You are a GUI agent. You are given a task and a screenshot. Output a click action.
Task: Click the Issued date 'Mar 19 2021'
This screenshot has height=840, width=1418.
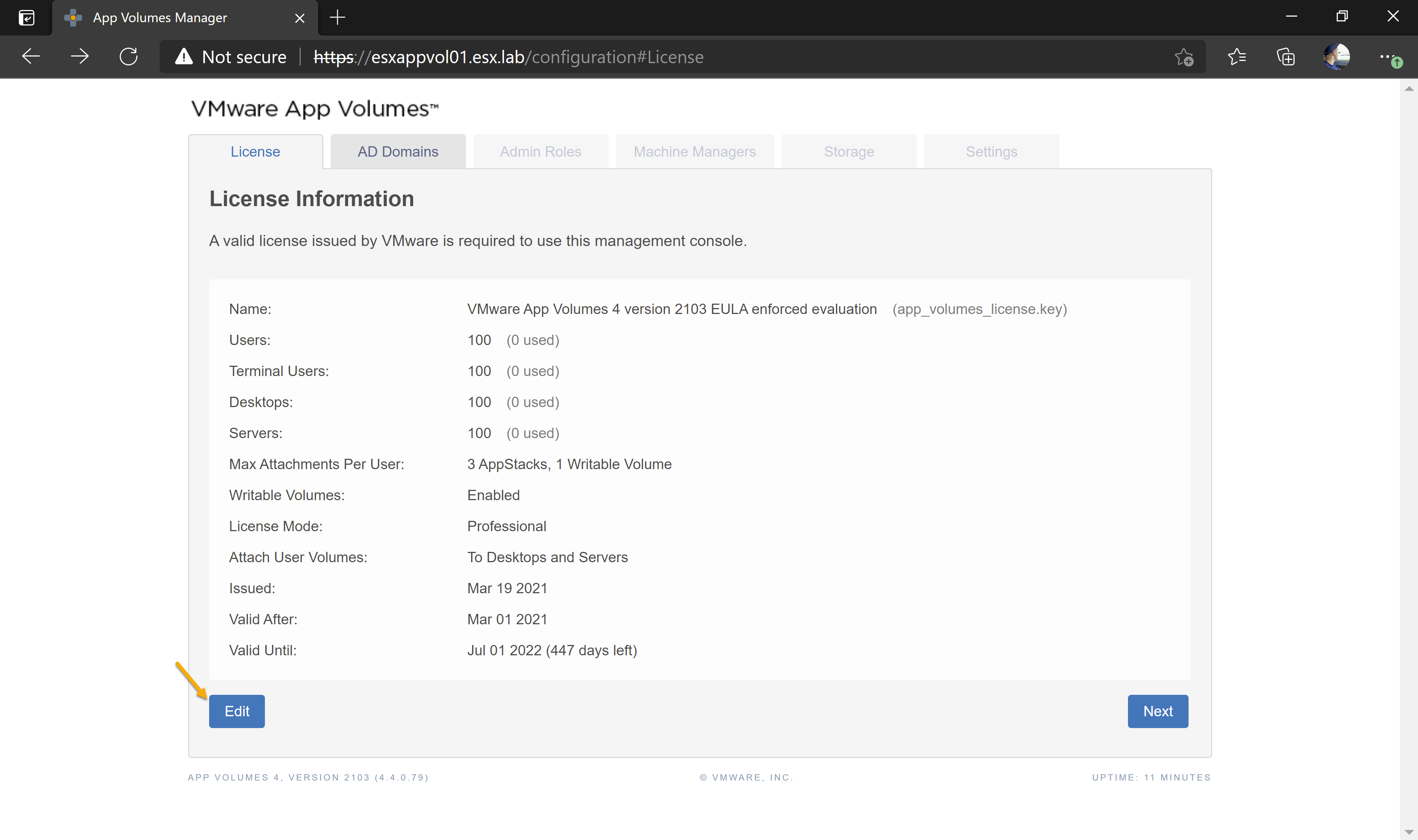(x=507, y=589)
